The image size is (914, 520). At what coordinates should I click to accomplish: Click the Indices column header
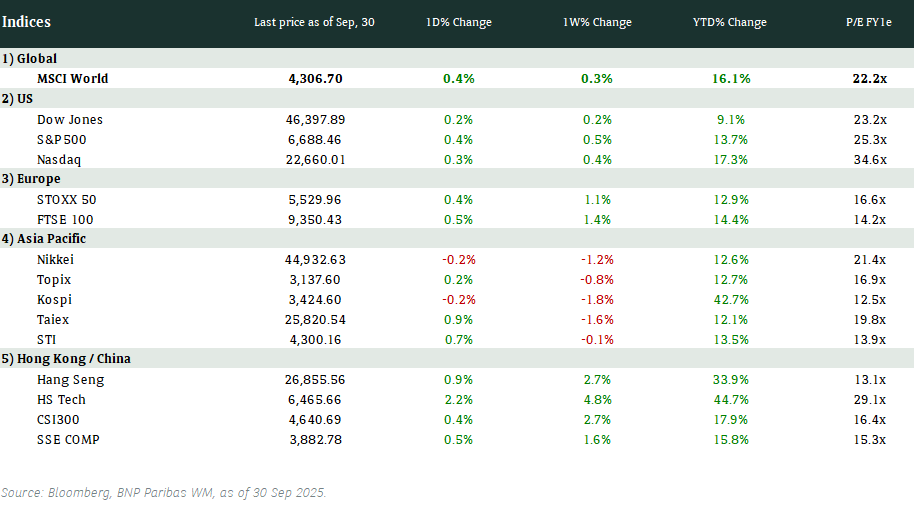pos(27,22)
